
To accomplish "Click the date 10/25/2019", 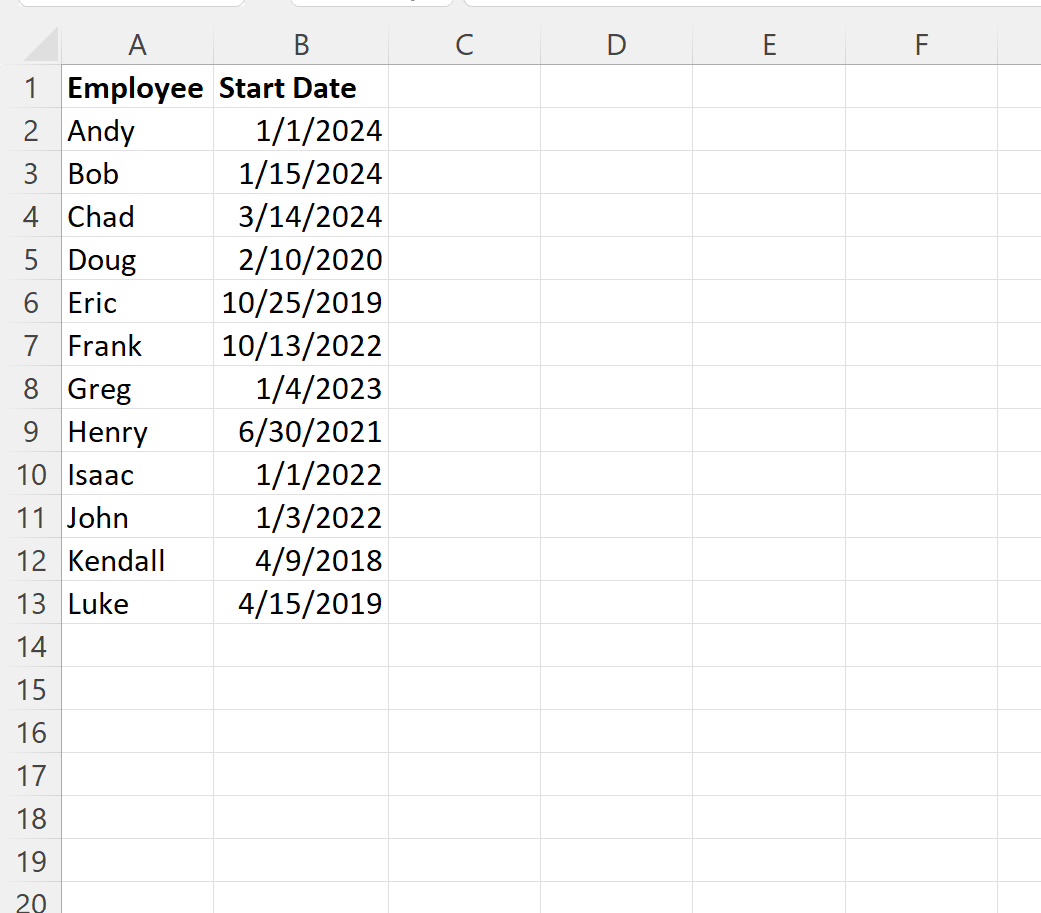I will click(301, 303).
